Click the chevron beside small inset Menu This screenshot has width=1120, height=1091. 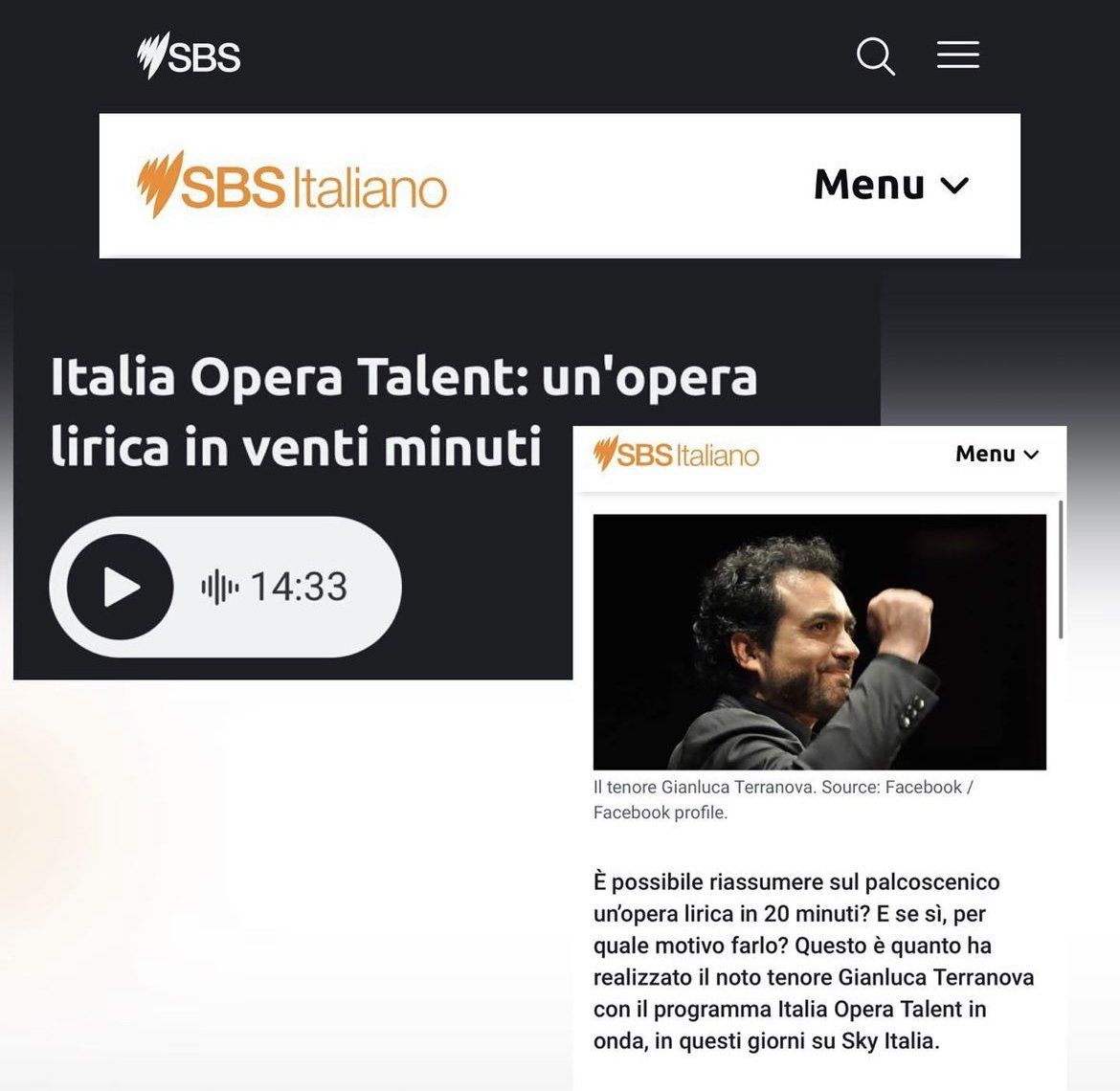[1031, 455]
